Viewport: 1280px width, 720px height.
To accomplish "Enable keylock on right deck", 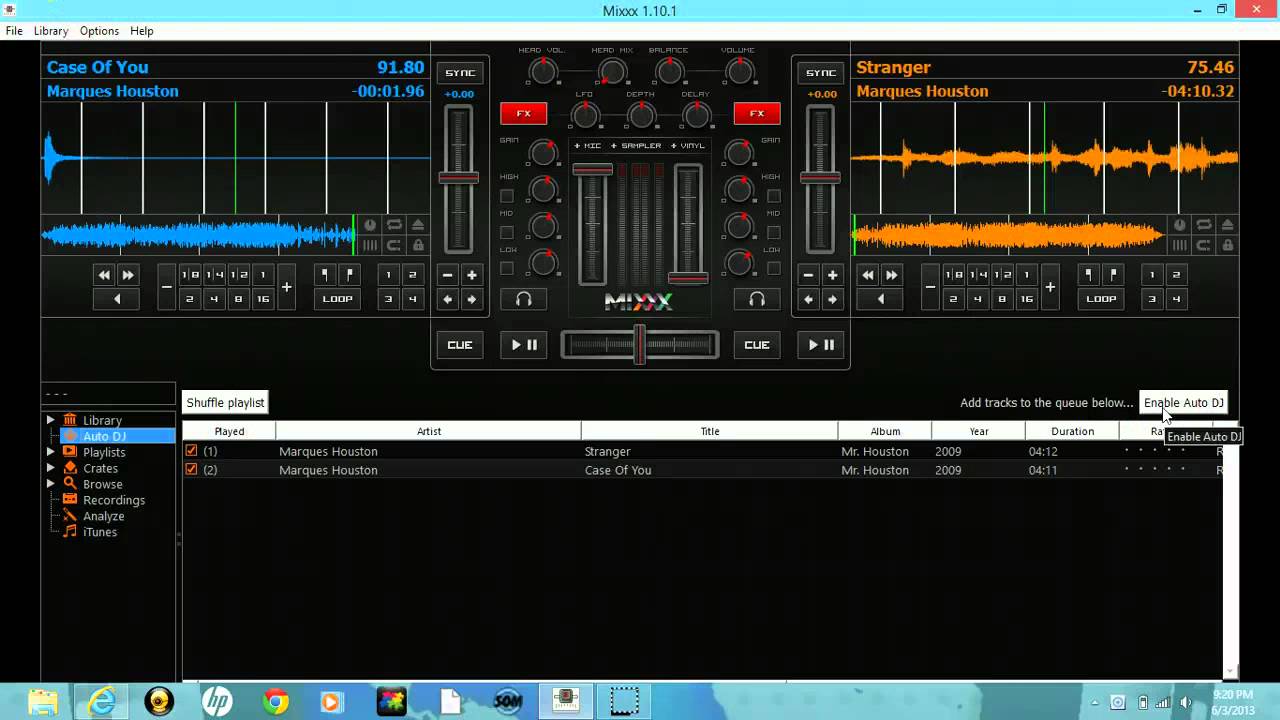I will coord(1227,245).
